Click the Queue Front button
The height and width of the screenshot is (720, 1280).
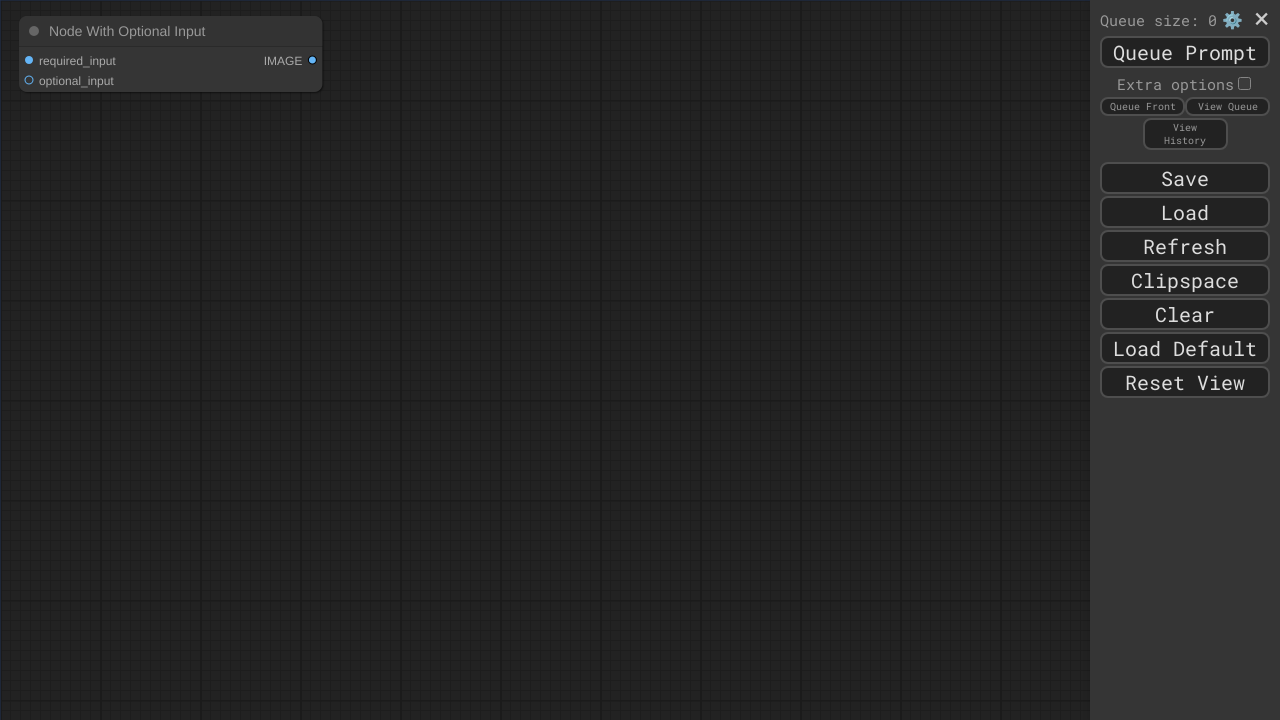1142,106
